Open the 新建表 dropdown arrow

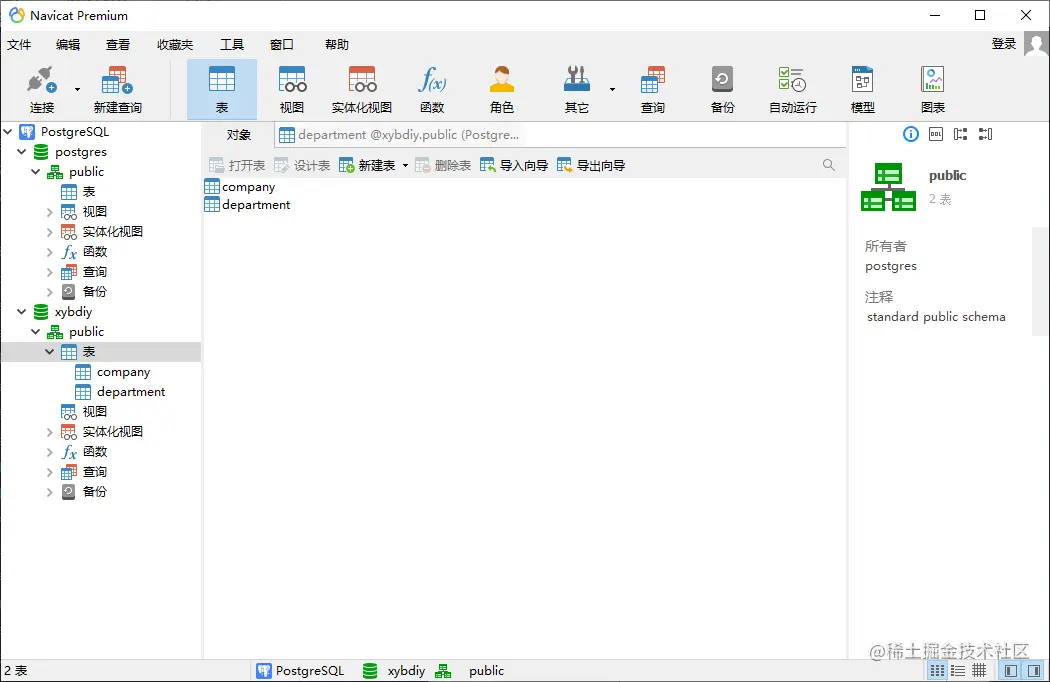tap(405, 165)
